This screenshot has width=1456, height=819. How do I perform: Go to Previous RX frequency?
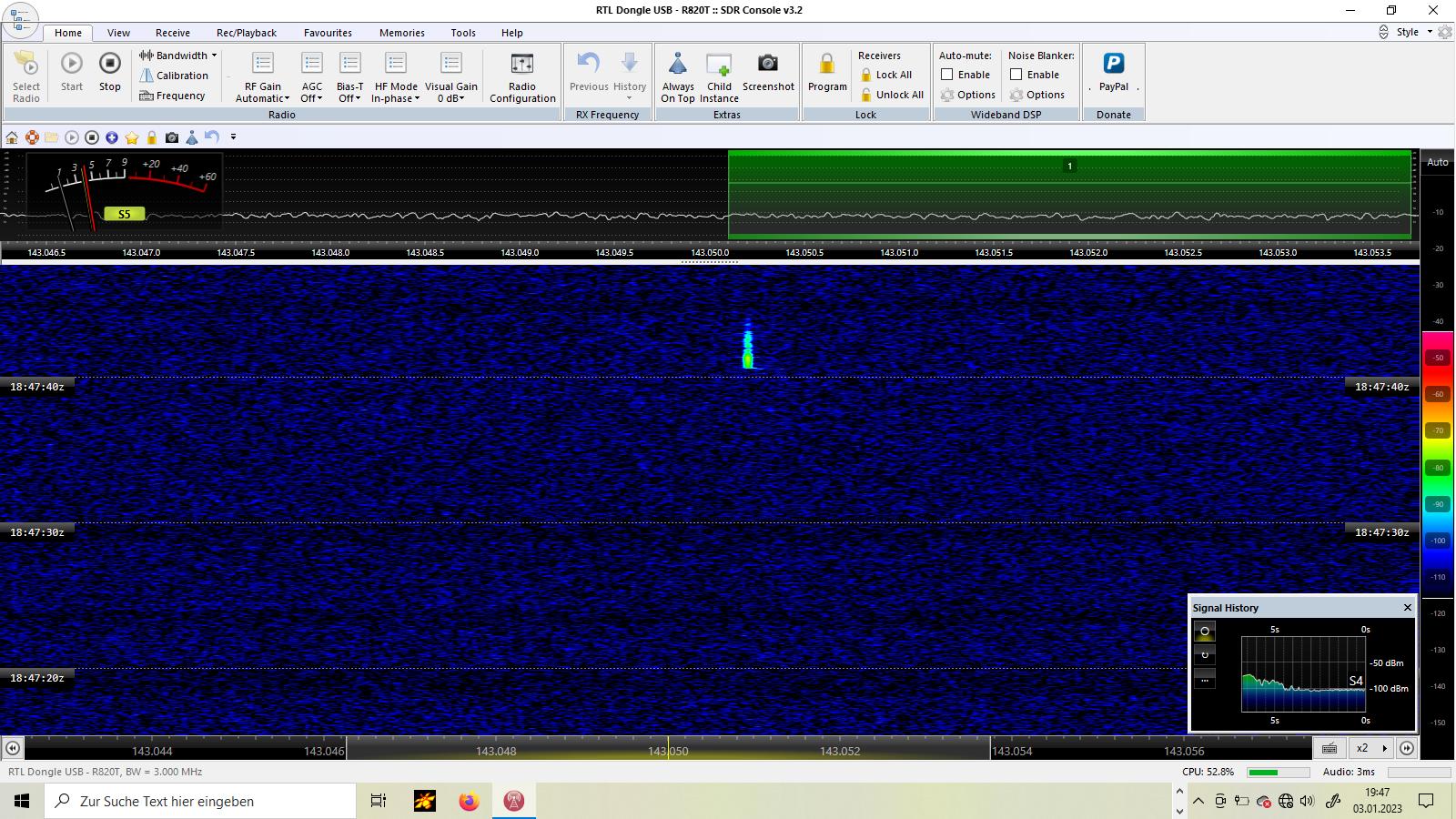point(589,72)
